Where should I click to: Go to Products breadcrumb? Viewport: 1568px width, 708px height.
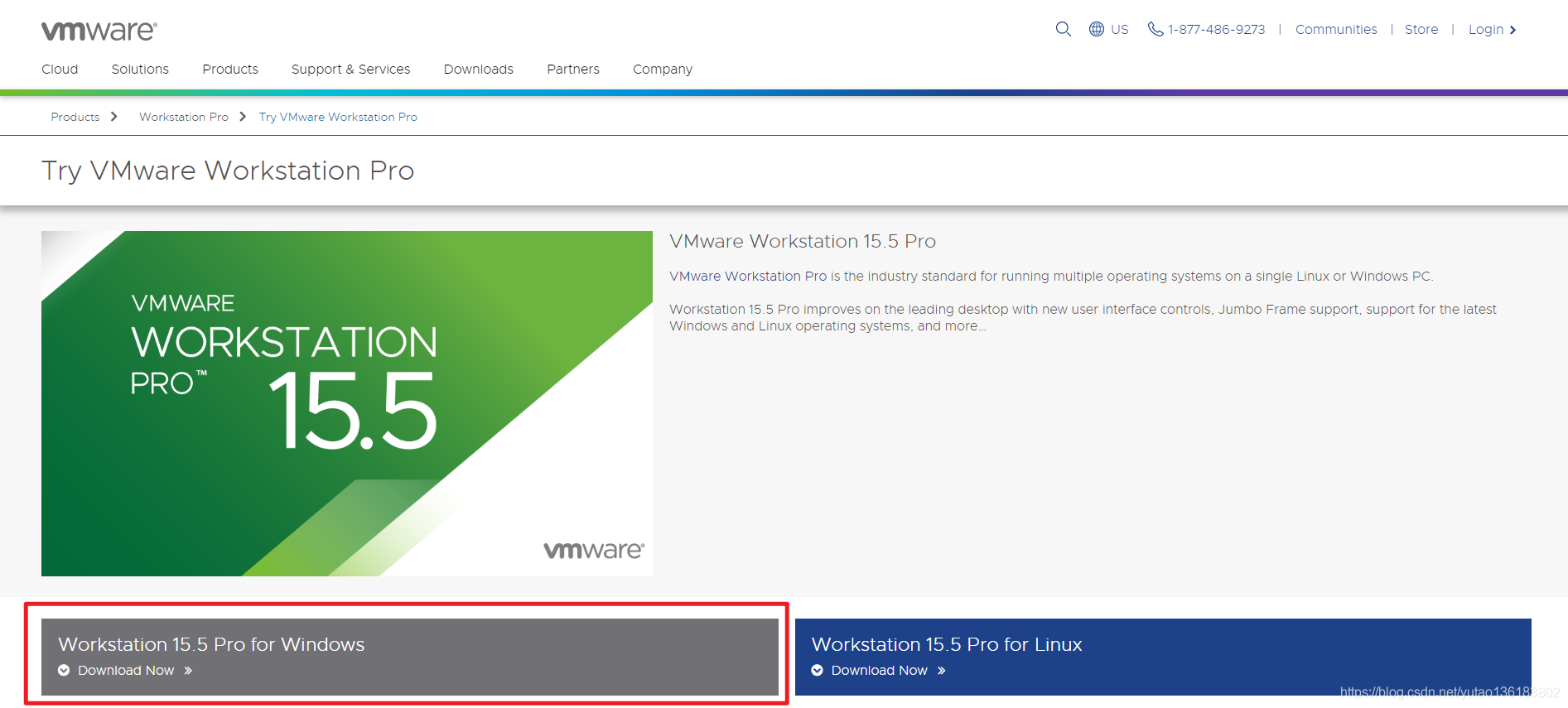[75, 117]
